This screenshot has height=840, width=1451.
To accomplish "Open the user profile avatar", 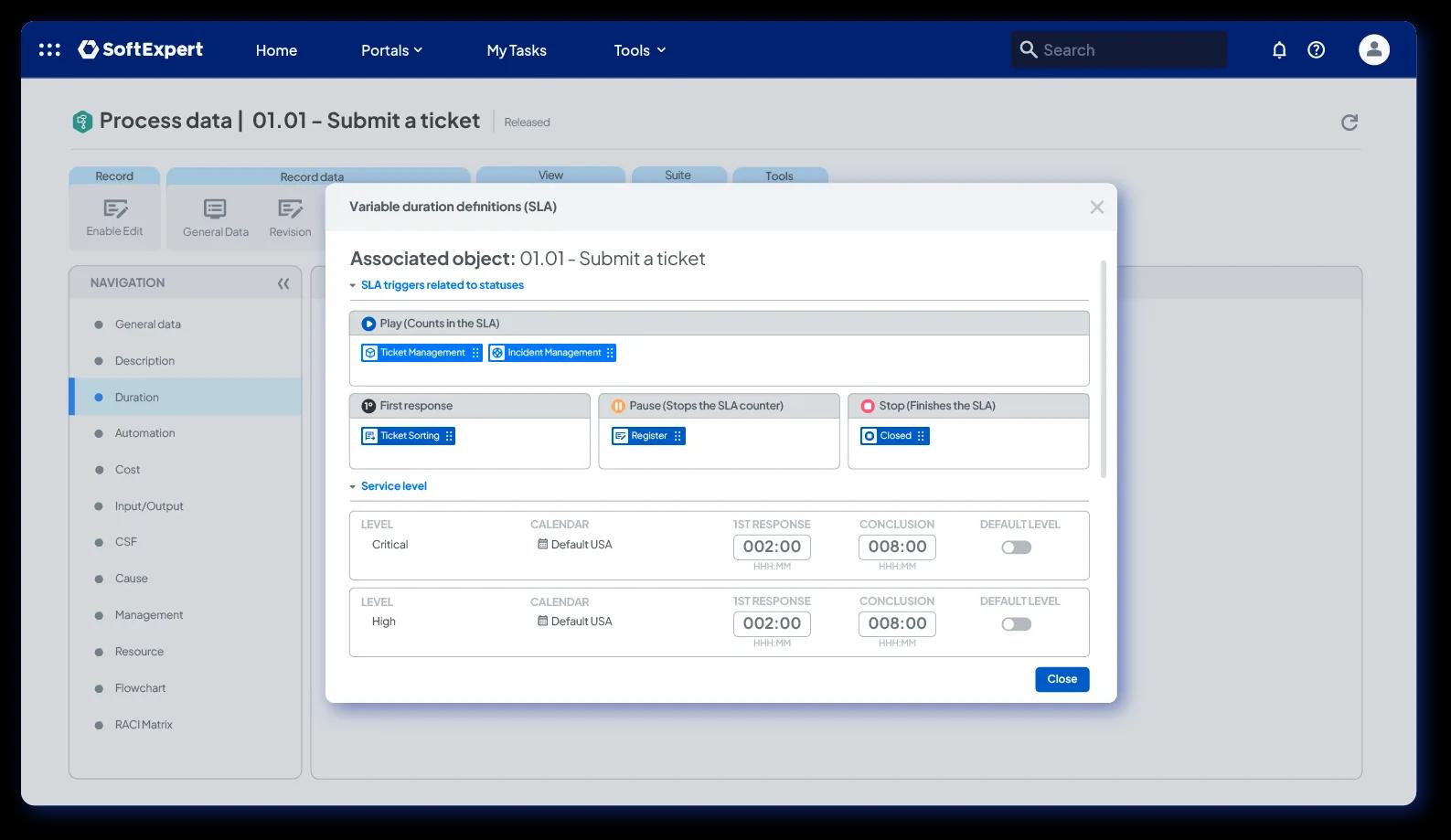I will click(1373, 50).
